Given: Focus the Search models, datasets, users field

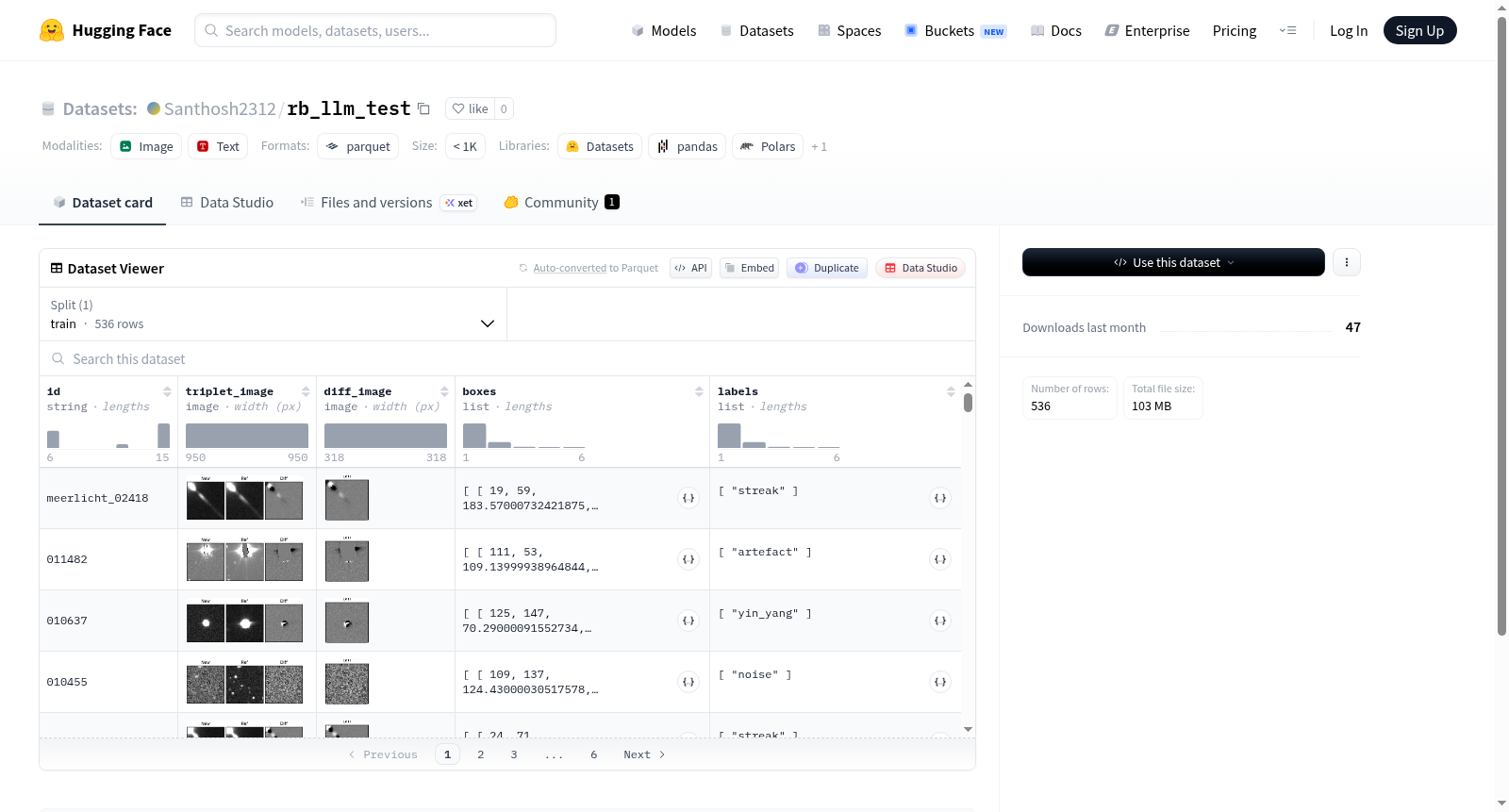Looking at the screenshot, I should point(375,30).
